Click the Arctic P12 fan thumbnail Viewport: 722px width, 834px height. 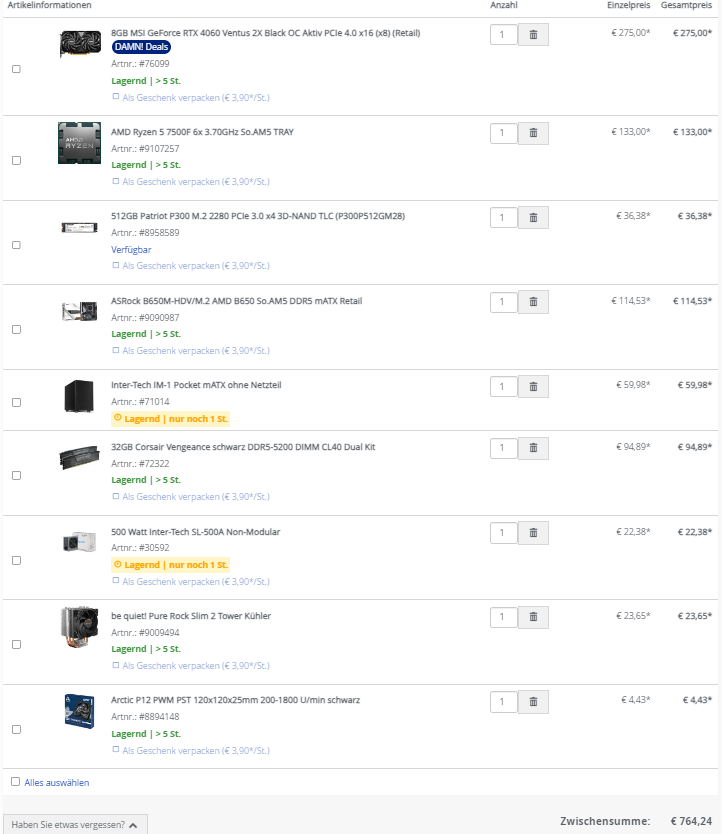pos(79,711)
